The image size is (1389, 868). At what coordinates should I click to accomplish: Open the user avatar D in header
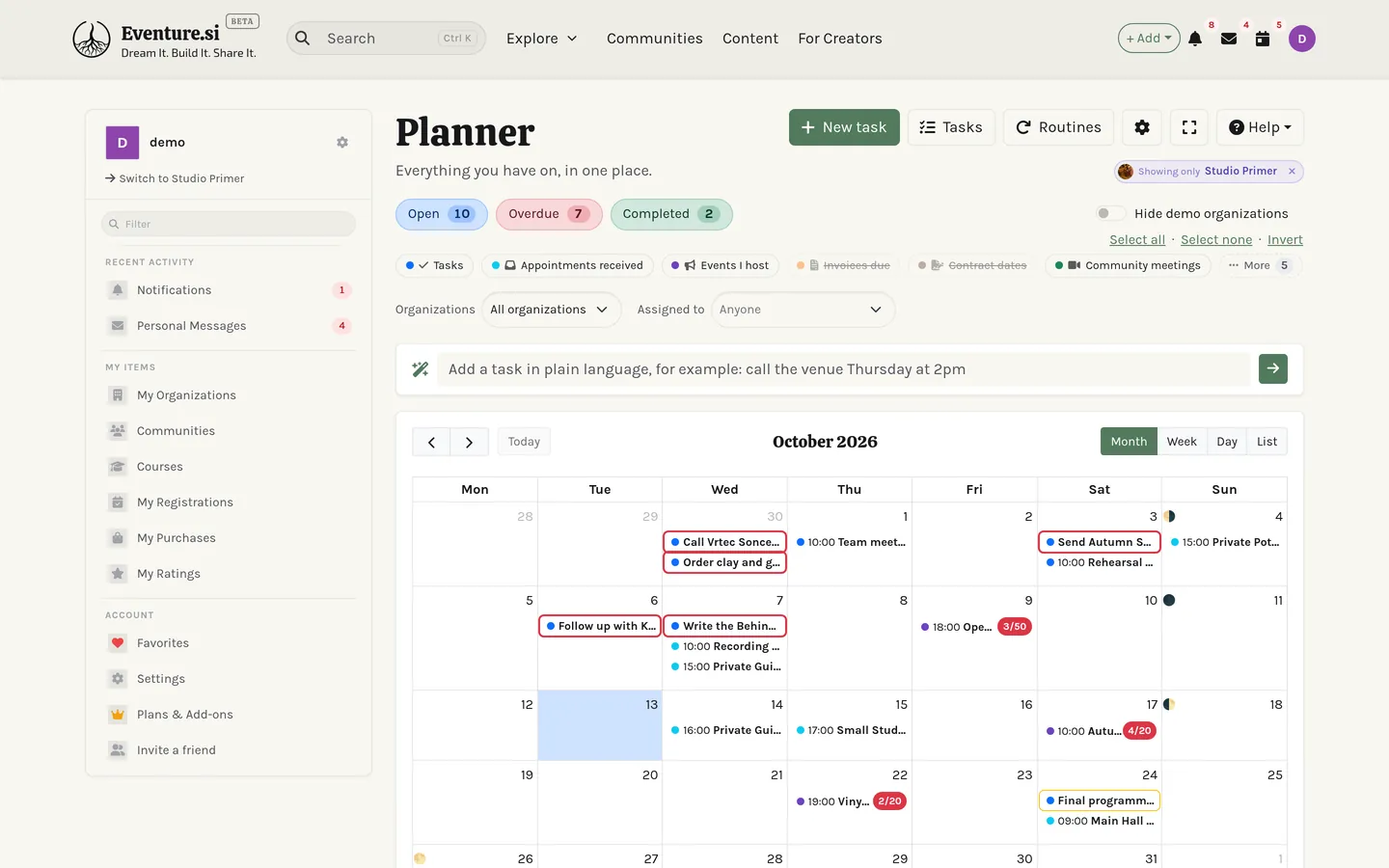point(1302,39)
